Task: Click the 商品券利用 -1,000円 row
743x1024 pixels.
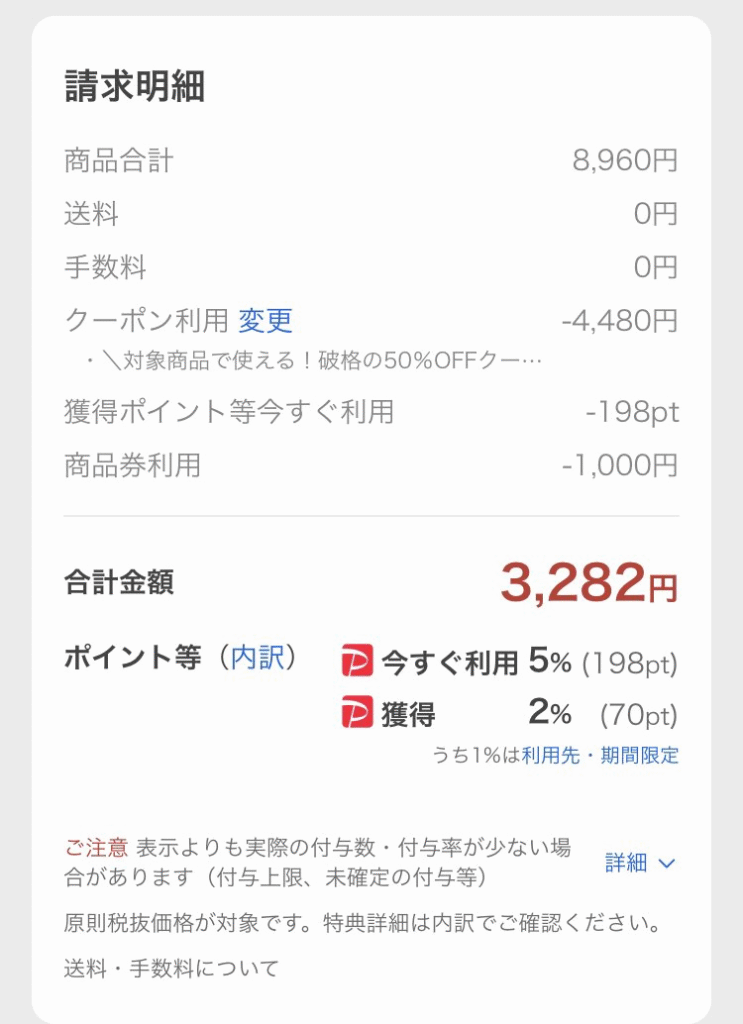Action: pos(371,466)
